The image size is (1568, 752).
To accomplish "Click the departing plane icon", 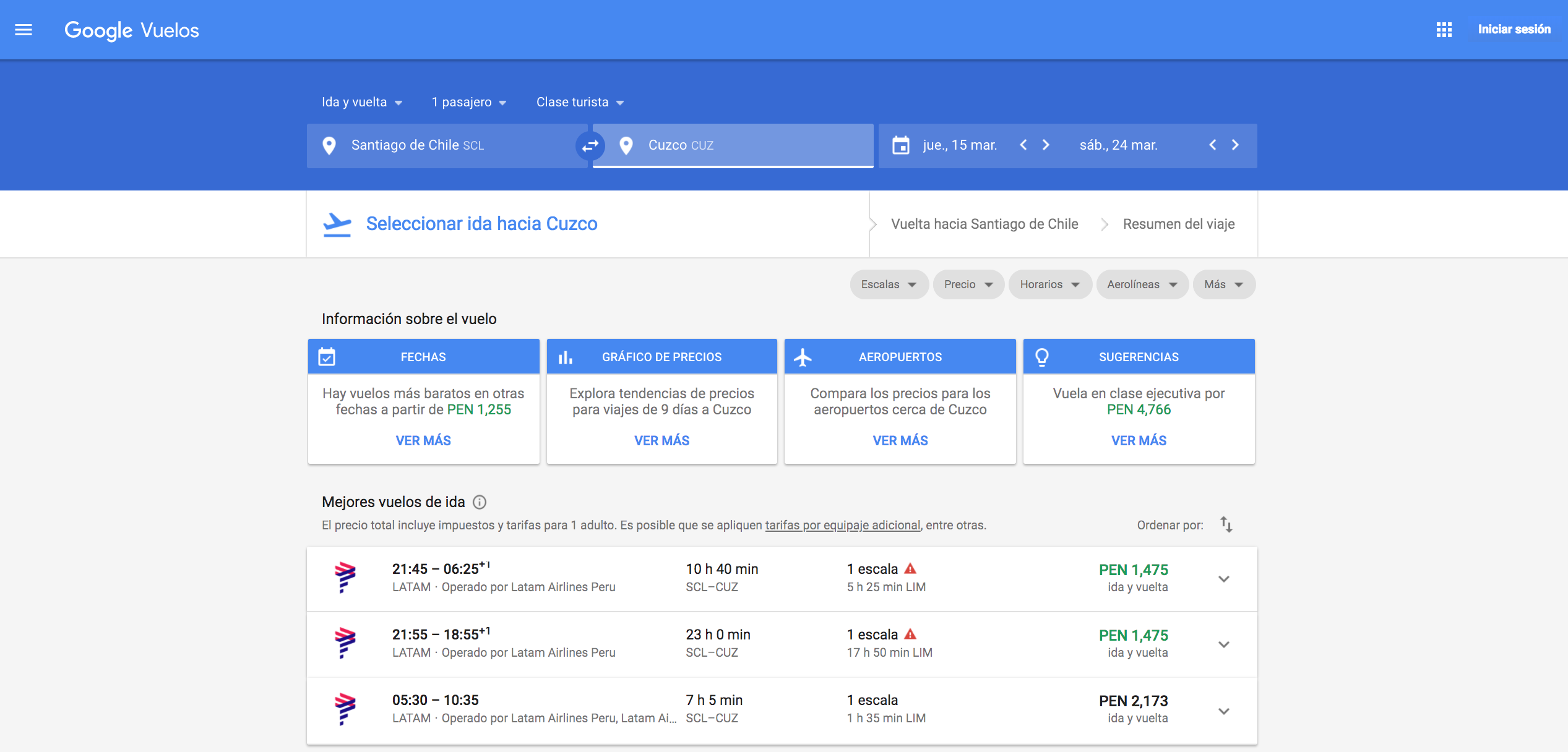I will (x=337, y=224).
